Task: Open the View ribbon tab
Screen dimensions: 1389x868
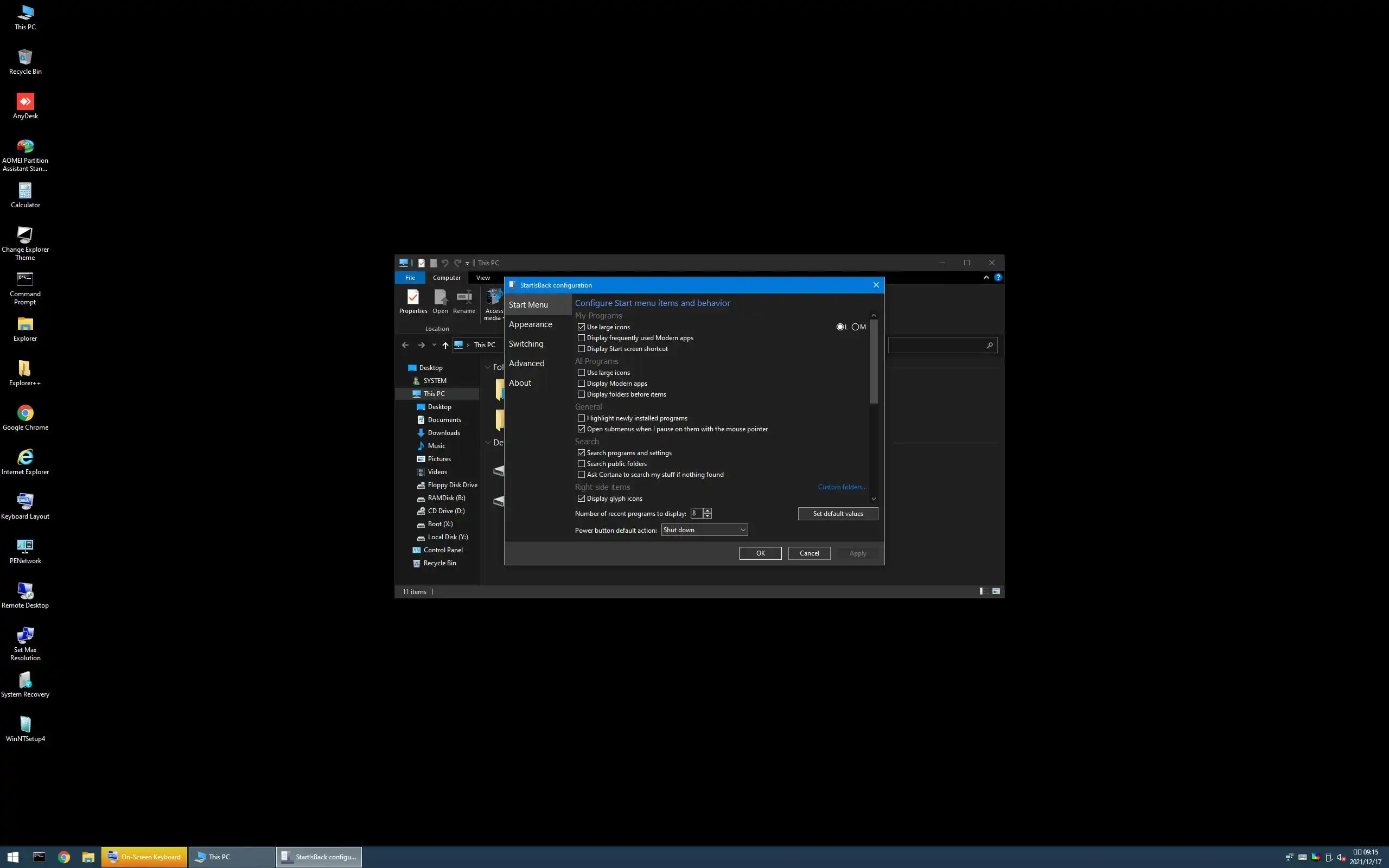Action: pos(483,278)
